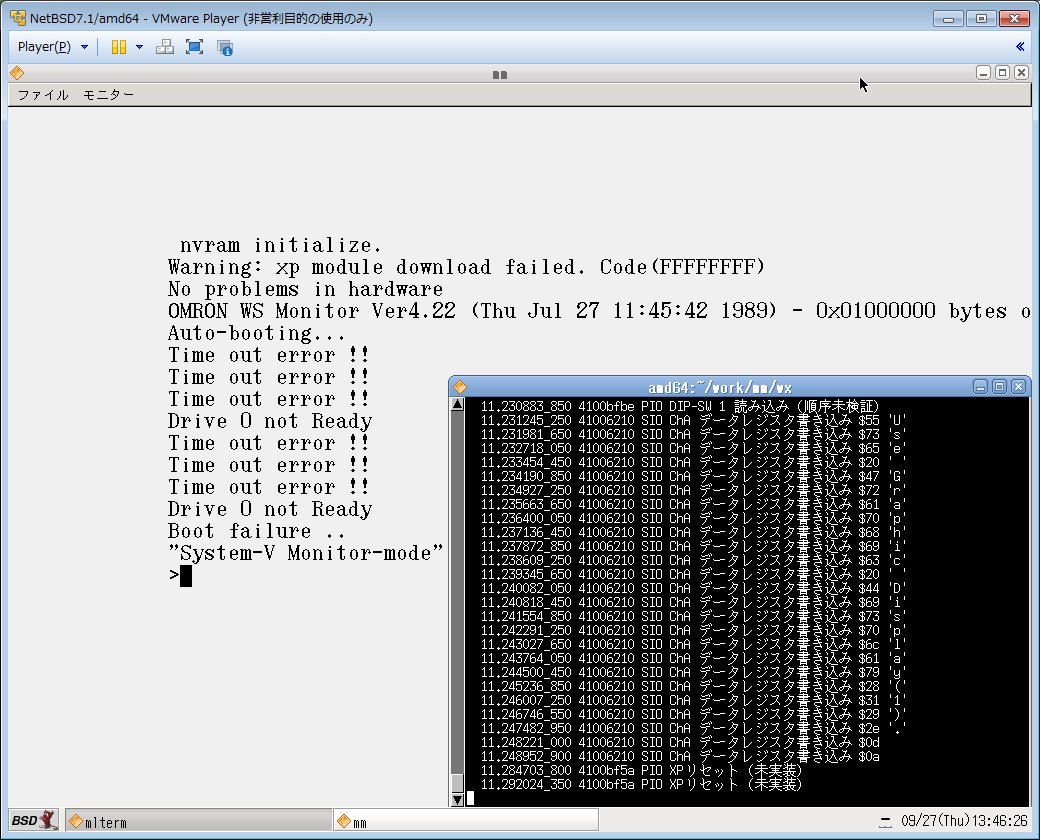Image resolution: width=1040 pixels, height=840 pixels.
Task: Click the terminal scrollbar track
Action: 457,591
